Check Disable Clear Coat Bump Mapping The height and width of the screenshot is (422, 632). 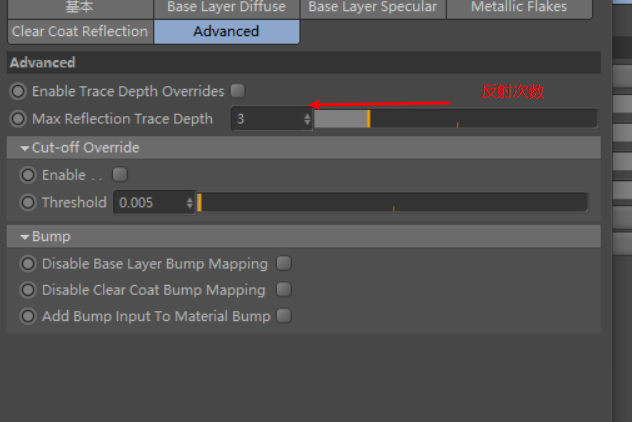point(284,289)
